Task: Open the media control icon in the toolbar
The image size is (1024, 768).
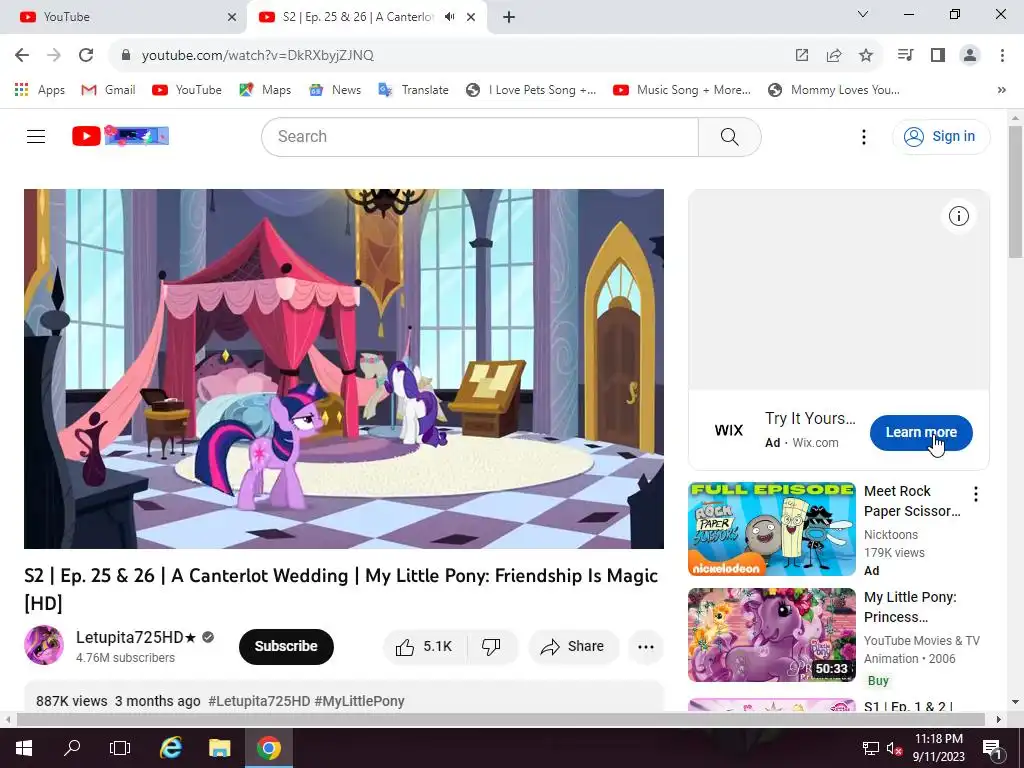Action: tap(905, 56)
